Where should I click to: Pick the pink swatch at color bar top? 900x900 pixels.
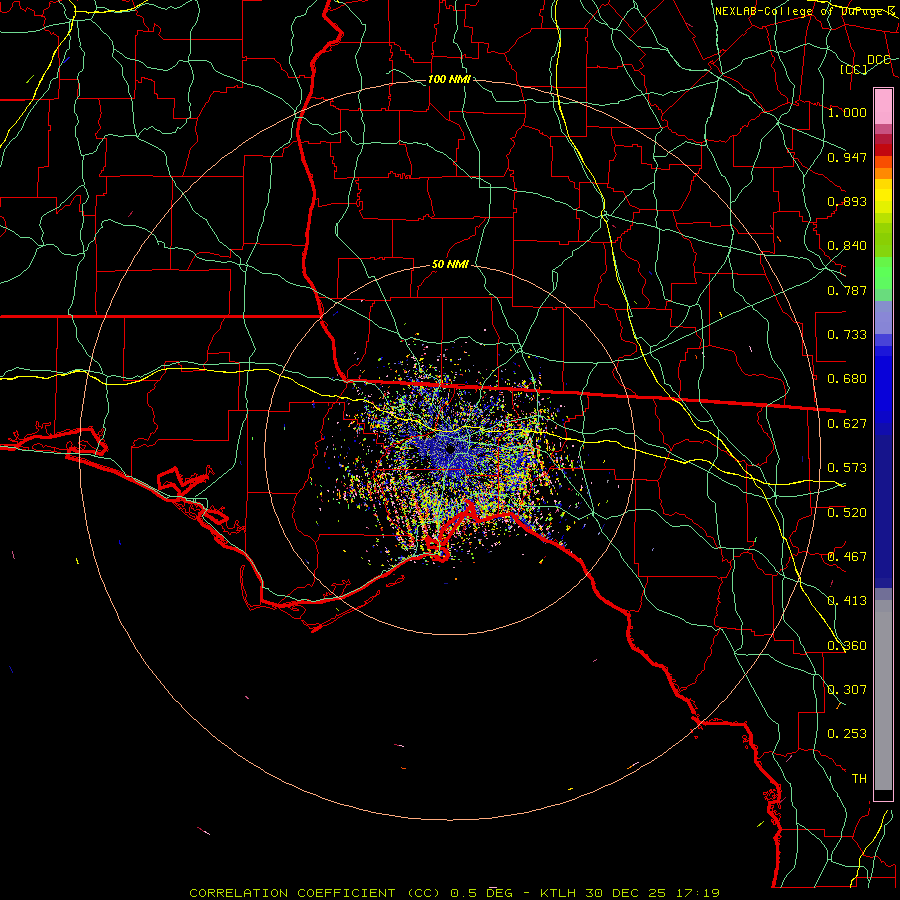click(x=883, y=106)
